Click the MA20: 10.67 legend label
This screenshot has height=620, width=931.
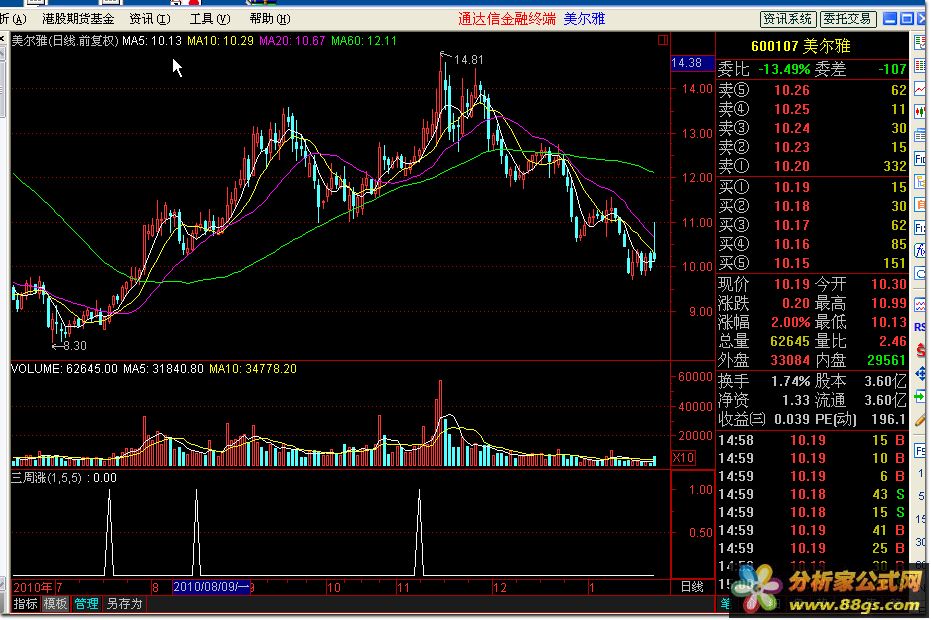tap(292, 41)
